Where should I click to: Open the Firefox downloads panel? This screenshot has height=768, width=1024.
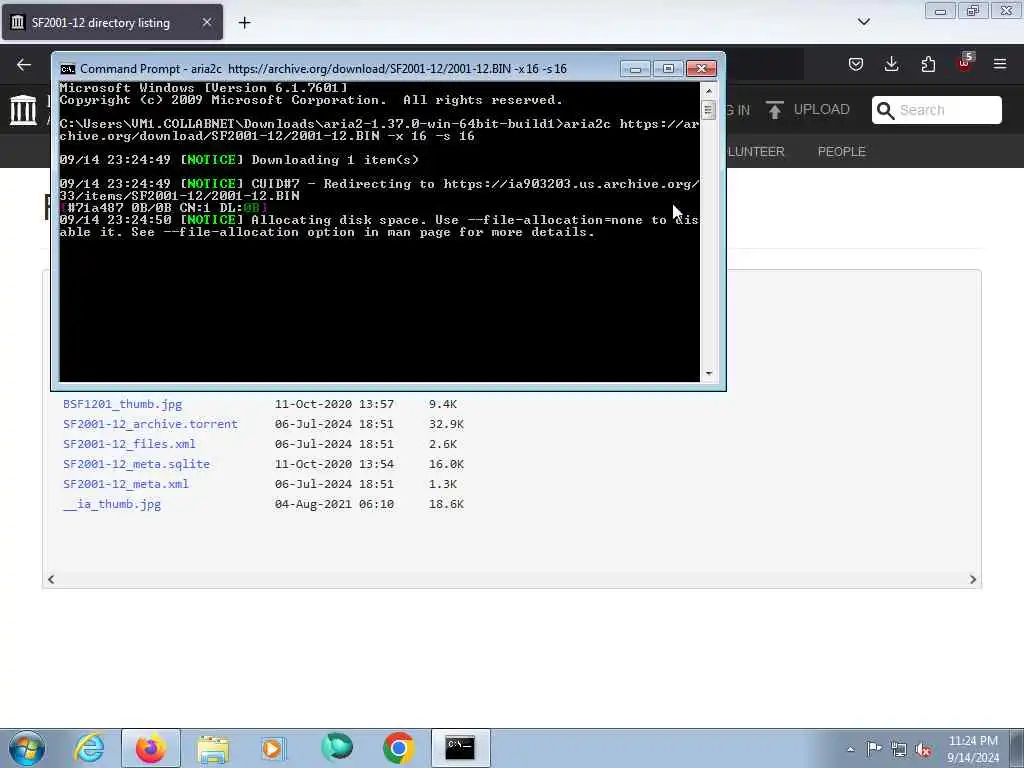891,64
